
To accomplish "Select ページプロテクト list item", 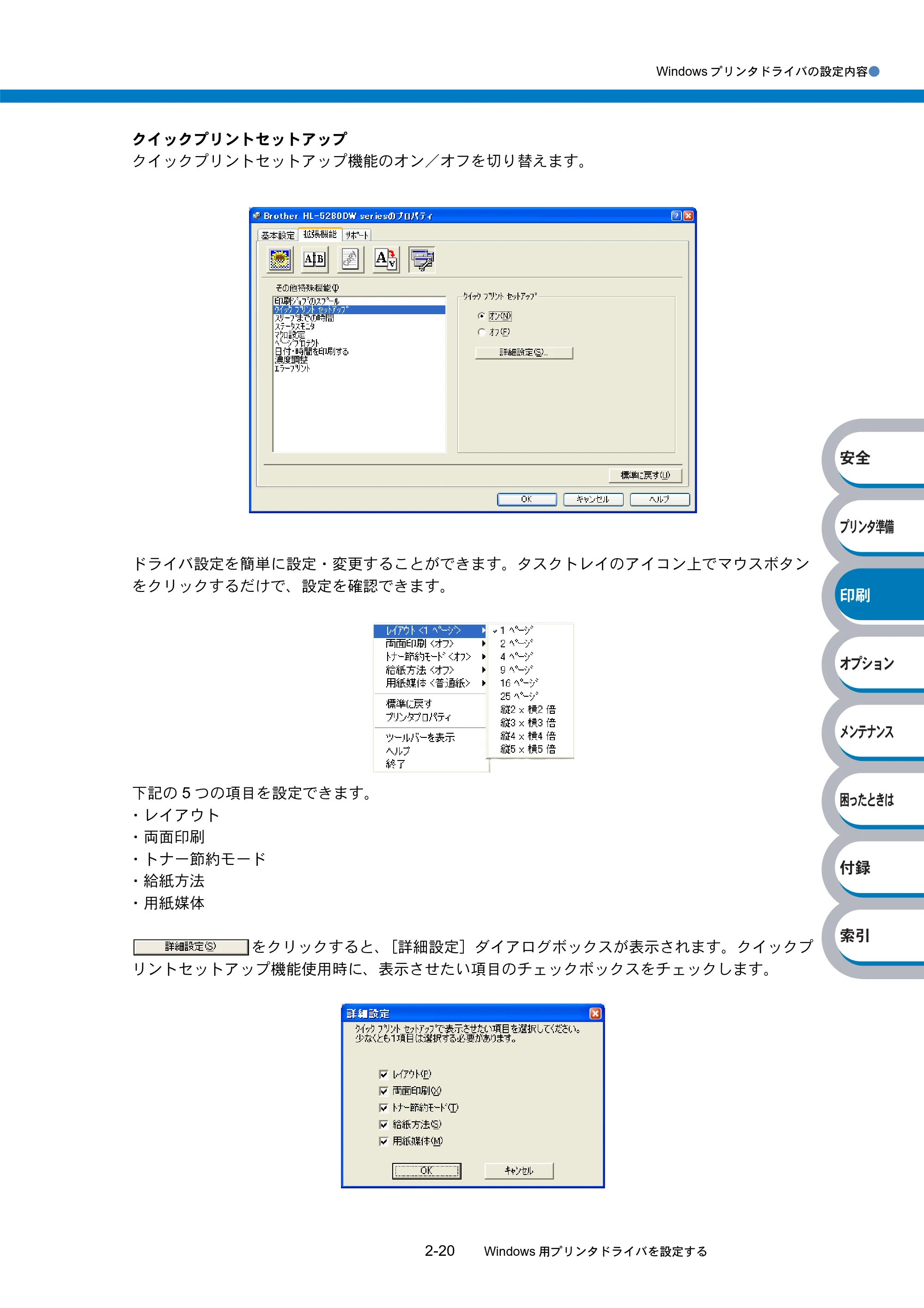I will click(359, 343).
